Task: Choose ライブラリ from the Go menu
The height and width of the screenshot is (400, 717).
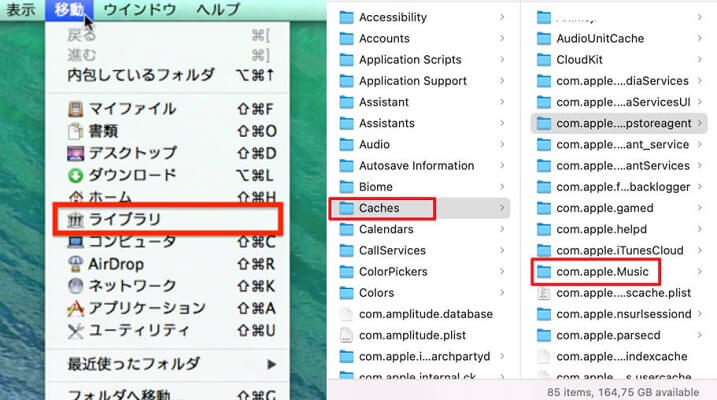Action: point(167,219)
